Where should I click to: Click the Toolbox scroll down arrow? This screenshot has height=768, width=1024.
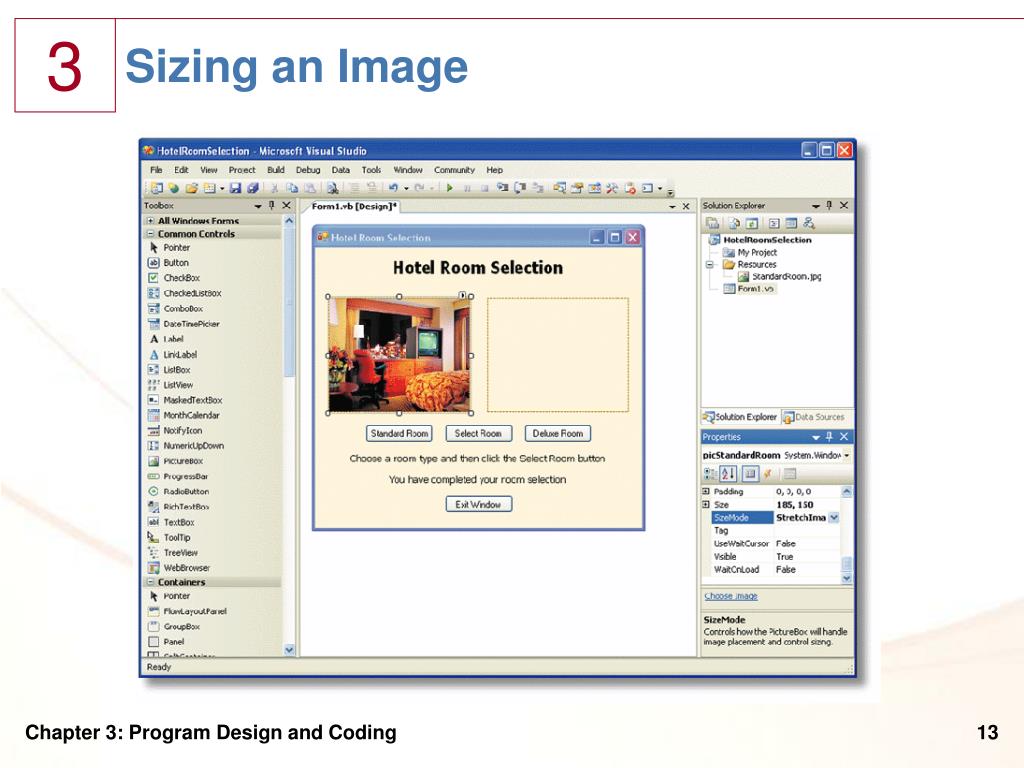[289, 650]
